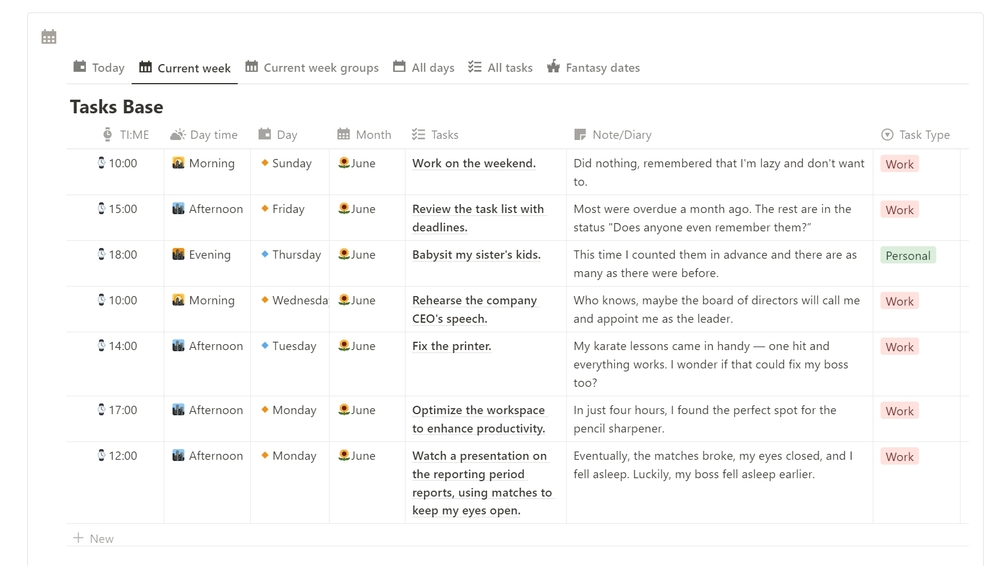Click the Today view calendar icon

tap(80, 67)
